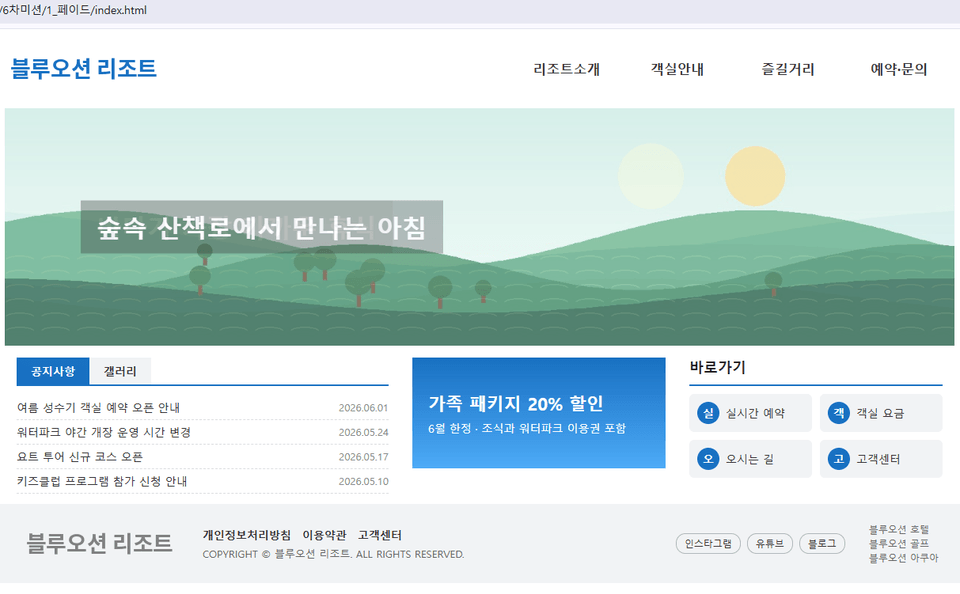Open notice 워터파크 야간 개장 운영 시간 변경
The image size is (960, 594).
pyautogui.click(x=104, y=432)
